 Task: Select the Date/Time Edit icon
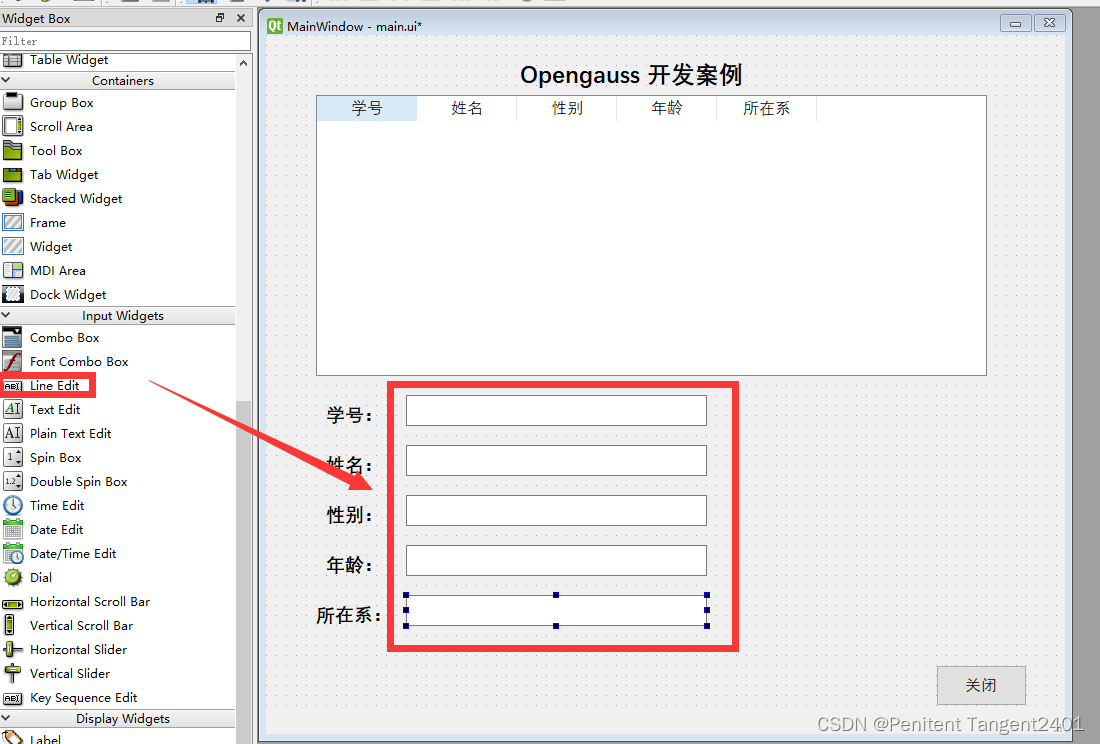13,553
